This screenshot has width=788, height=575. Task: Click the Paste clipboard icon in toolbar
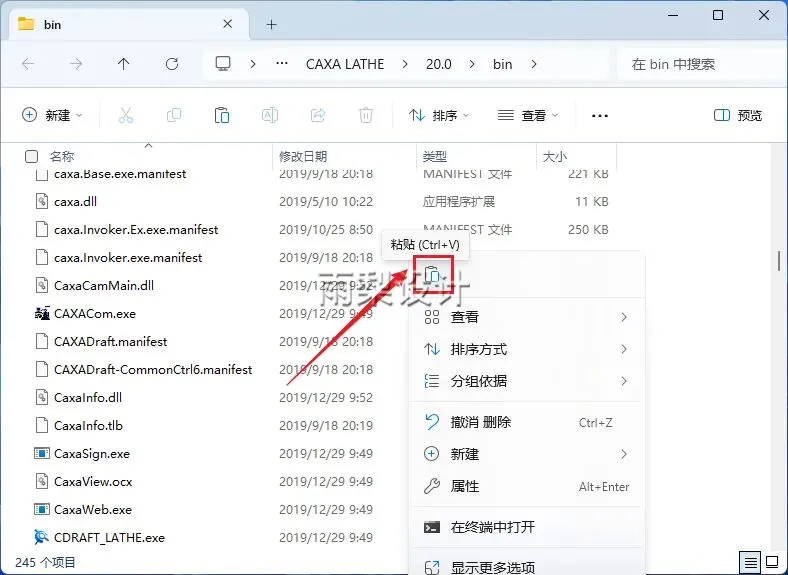point(222,116)
